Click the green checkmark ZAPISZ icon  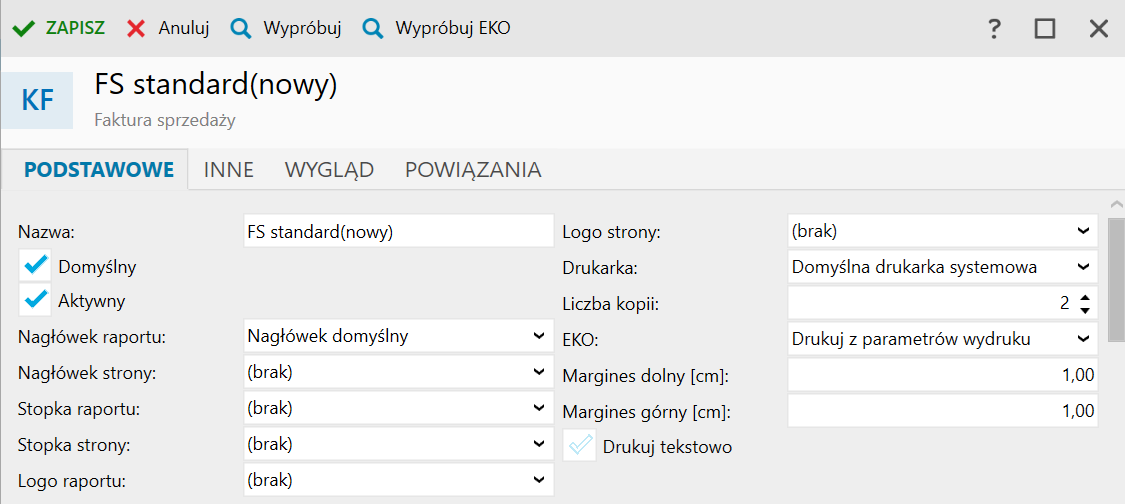[21, 29]
